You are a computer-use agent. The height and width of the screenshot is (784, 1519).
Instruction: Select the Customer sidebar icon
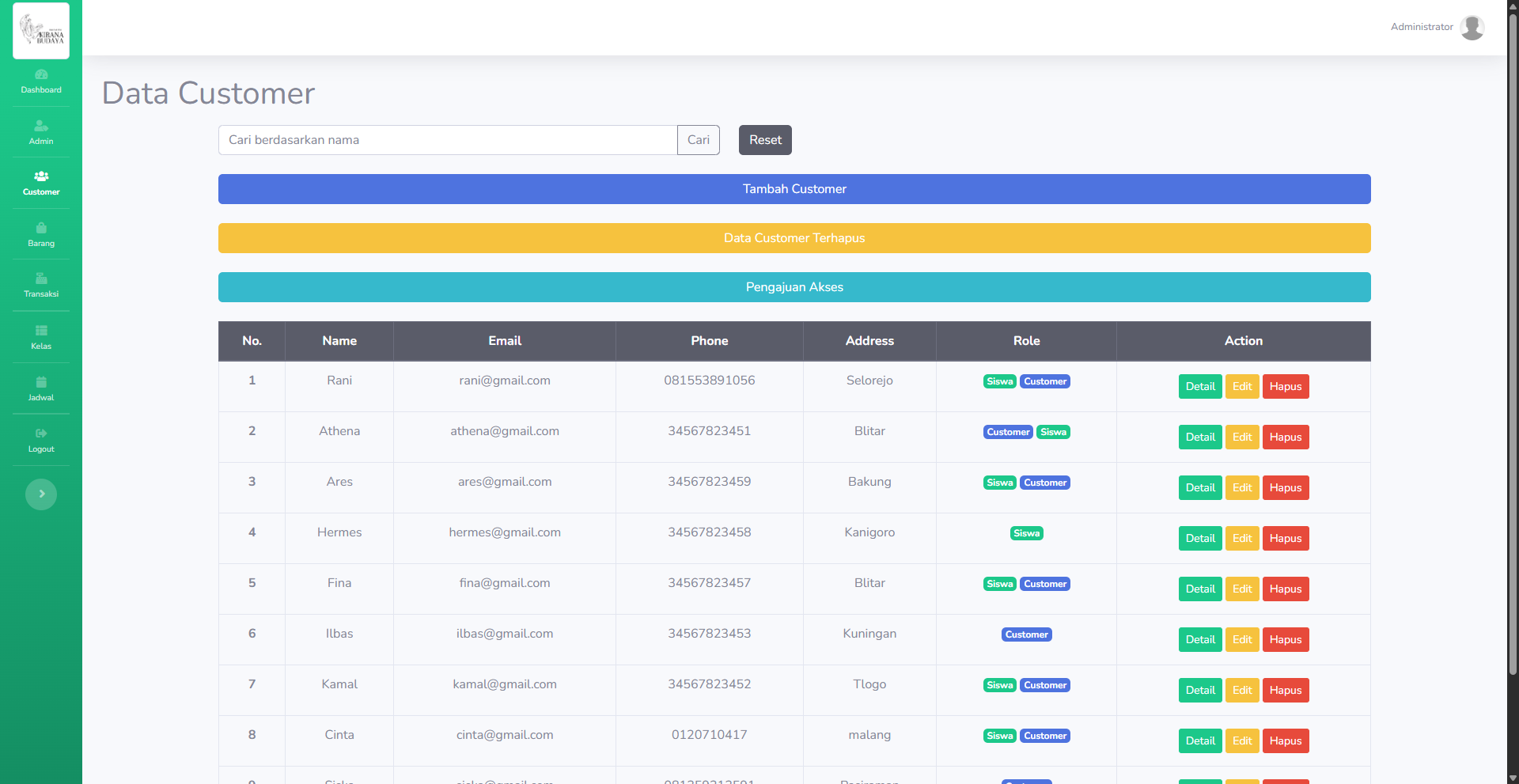click(41, 176)
